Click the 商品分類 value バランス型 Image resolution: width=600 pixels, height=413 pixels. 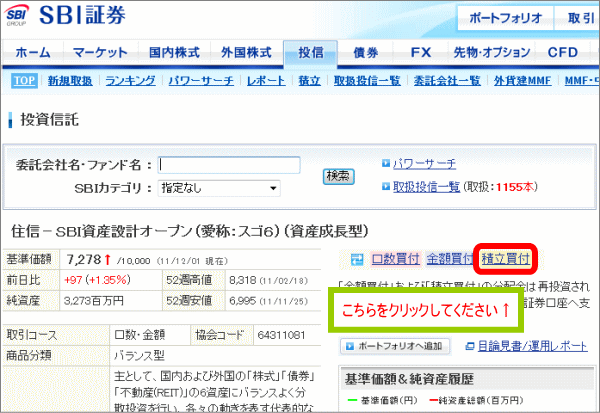139,356
